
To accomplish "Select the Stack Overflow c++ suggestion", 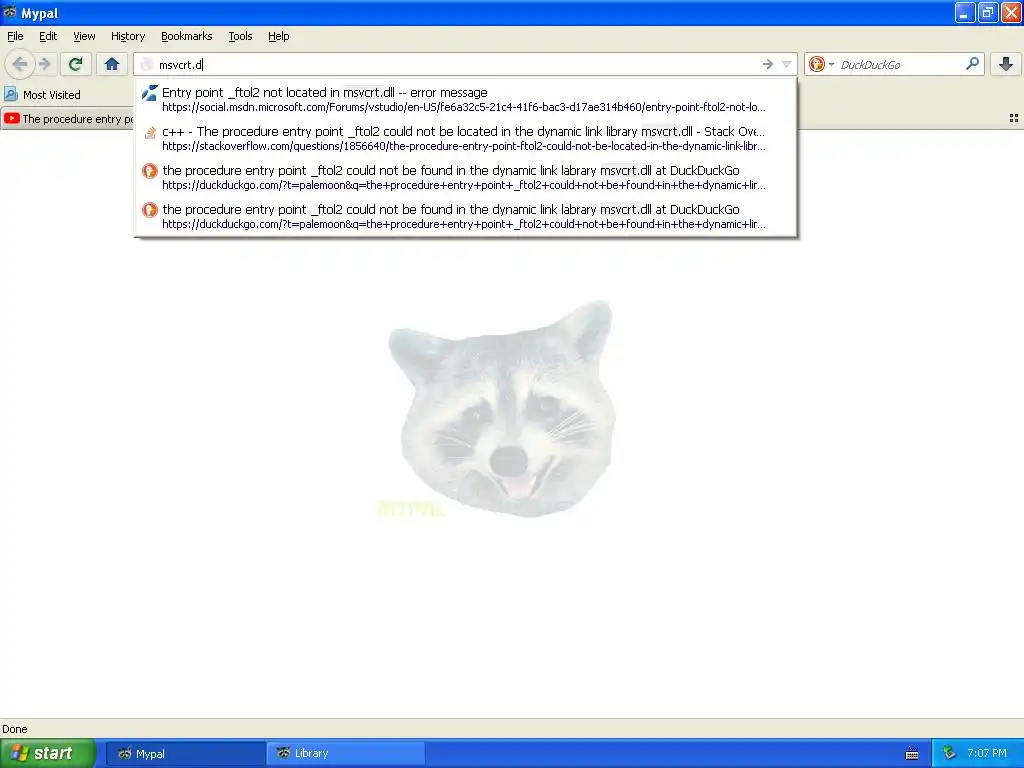I will click(x=465, y=138).
